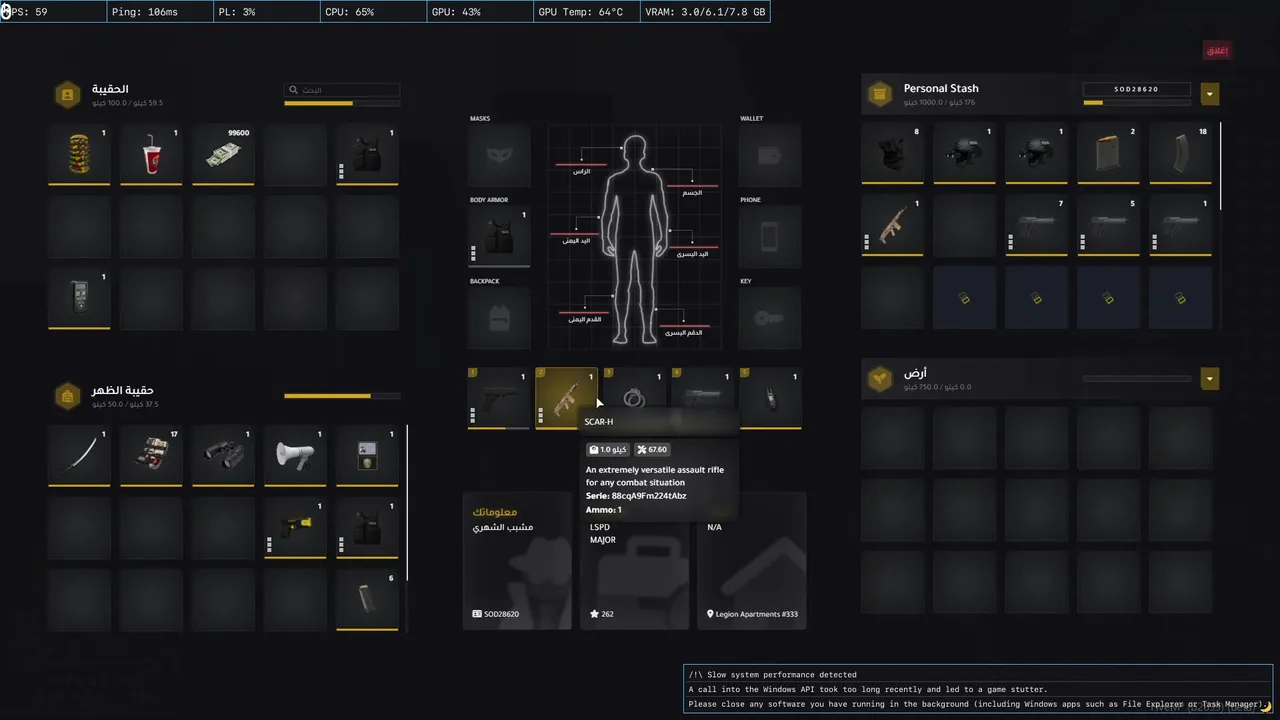Click the Legion Apartments #333 card
The height and width of the screenshot is (720, 1280).
coord(751,561)
